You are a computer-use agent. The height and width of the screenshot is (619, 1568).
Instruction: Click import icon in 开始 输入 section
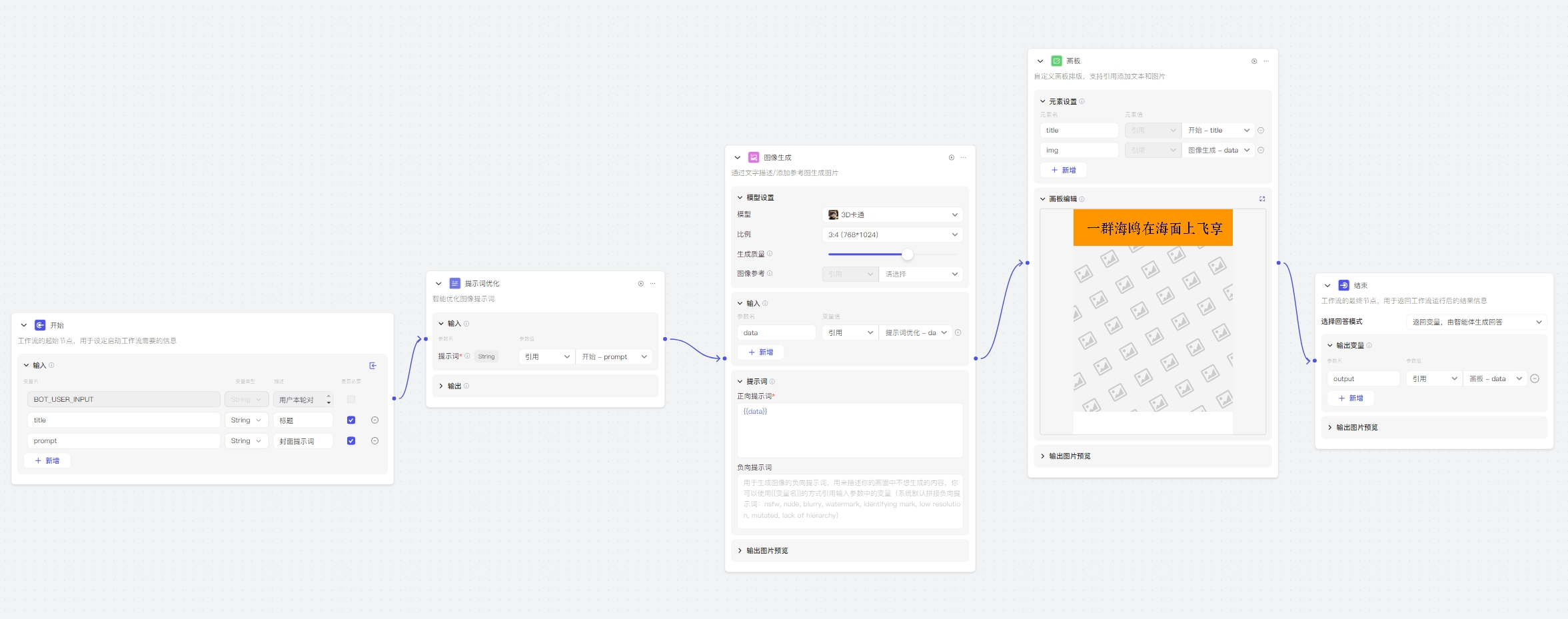tap(373, 365)
